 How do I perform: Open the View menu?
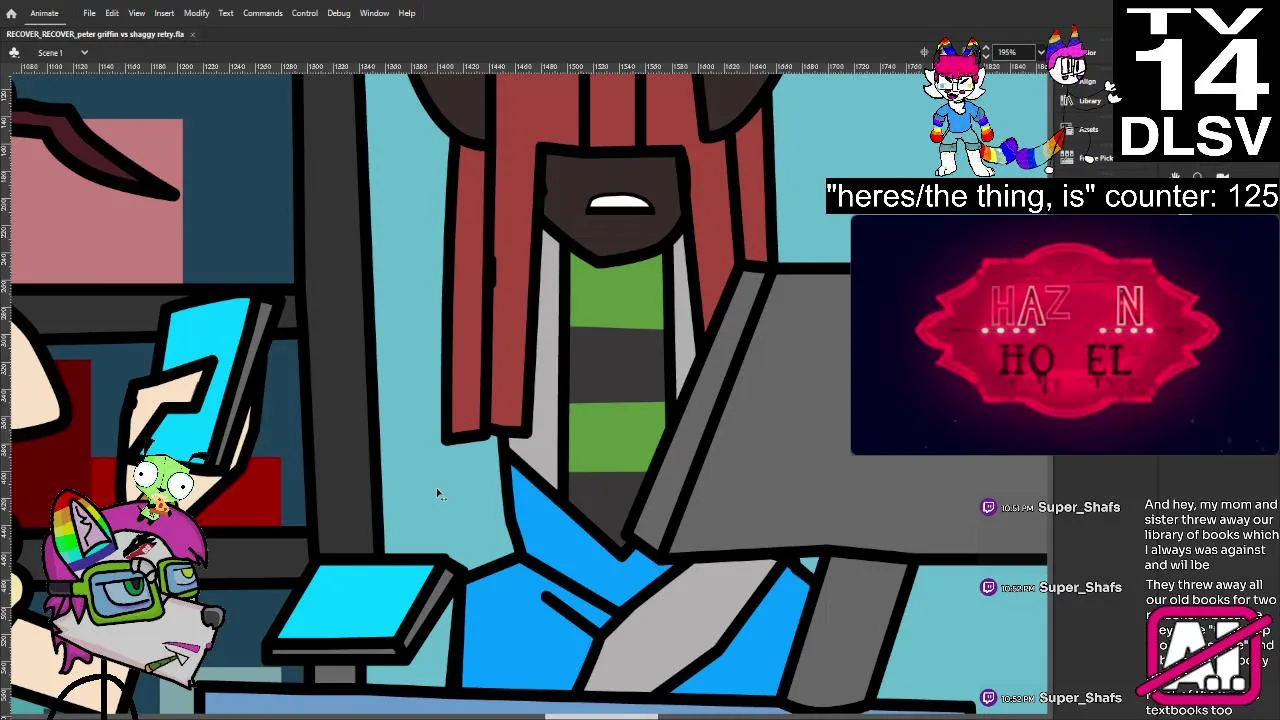click(136, 13)
